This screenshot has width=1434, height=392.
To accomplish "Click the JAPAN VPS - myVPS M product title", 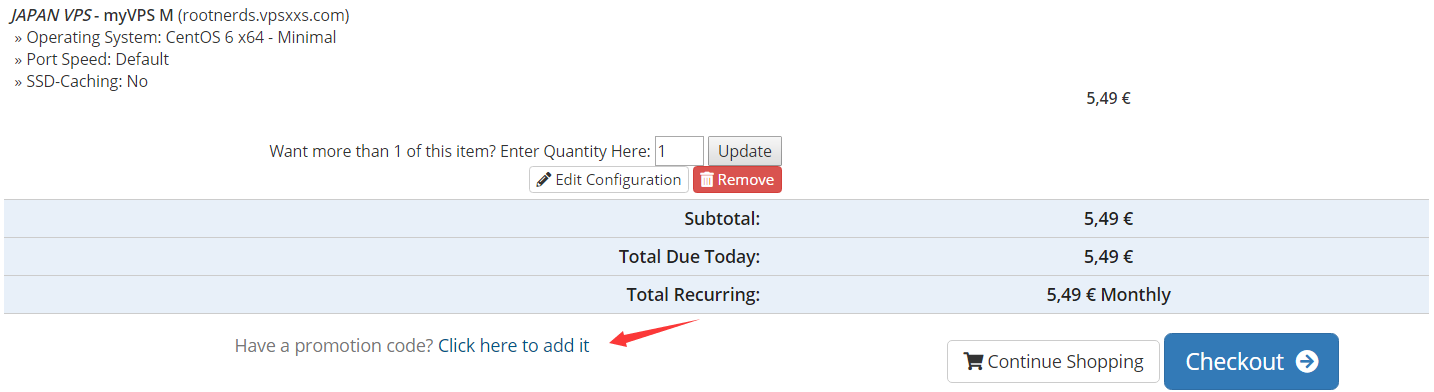I will coord(180,16).
